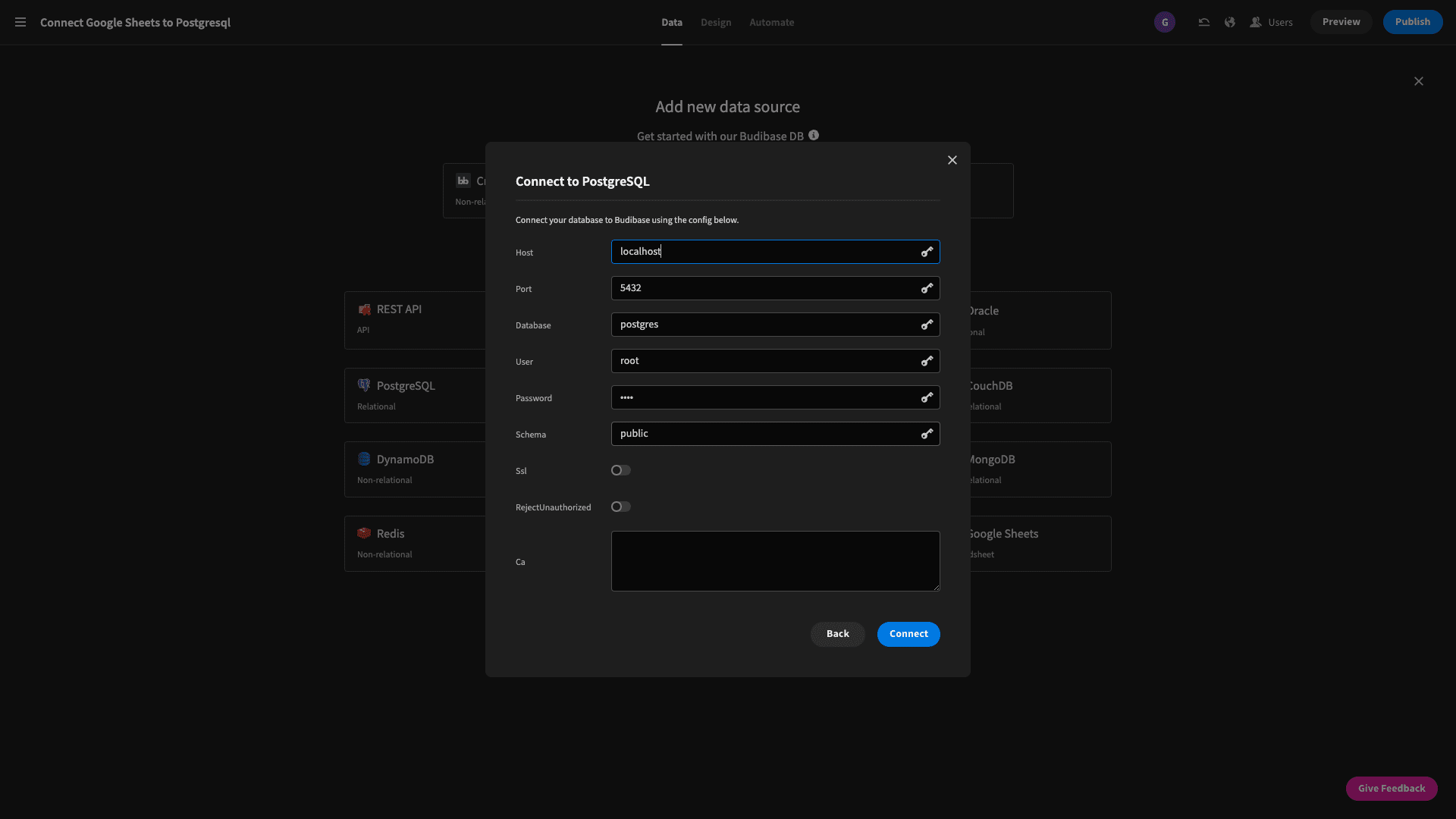Screen dimensions: 1456x819
Task: Click the key icon in Port field
Action: point(927,288)
